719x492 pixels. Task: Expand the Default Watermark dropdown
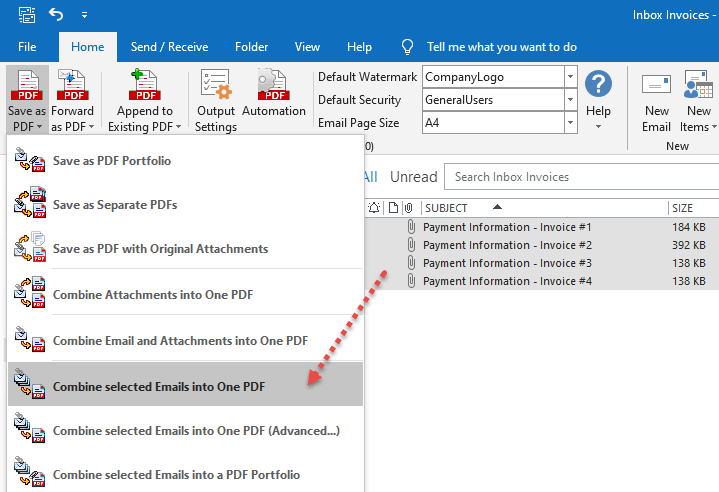(570, 76)
